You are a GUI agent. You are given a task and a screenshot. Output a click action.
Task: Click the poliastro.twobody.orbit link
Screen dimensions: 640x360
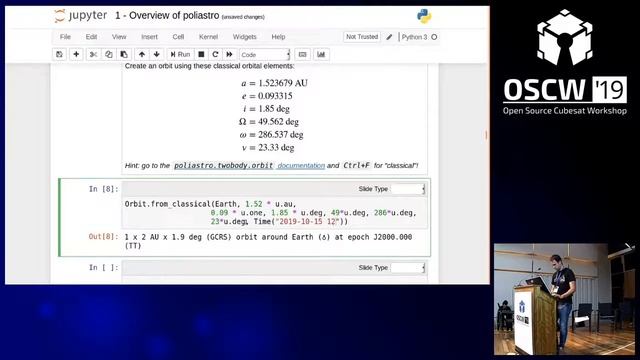pyautogui.click(x=224, y=166)
